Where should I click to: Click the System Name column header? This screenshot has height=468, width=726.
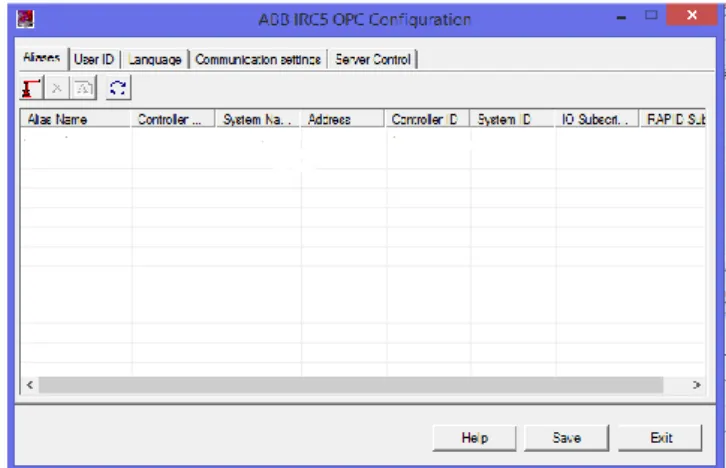tap(258, 119)
